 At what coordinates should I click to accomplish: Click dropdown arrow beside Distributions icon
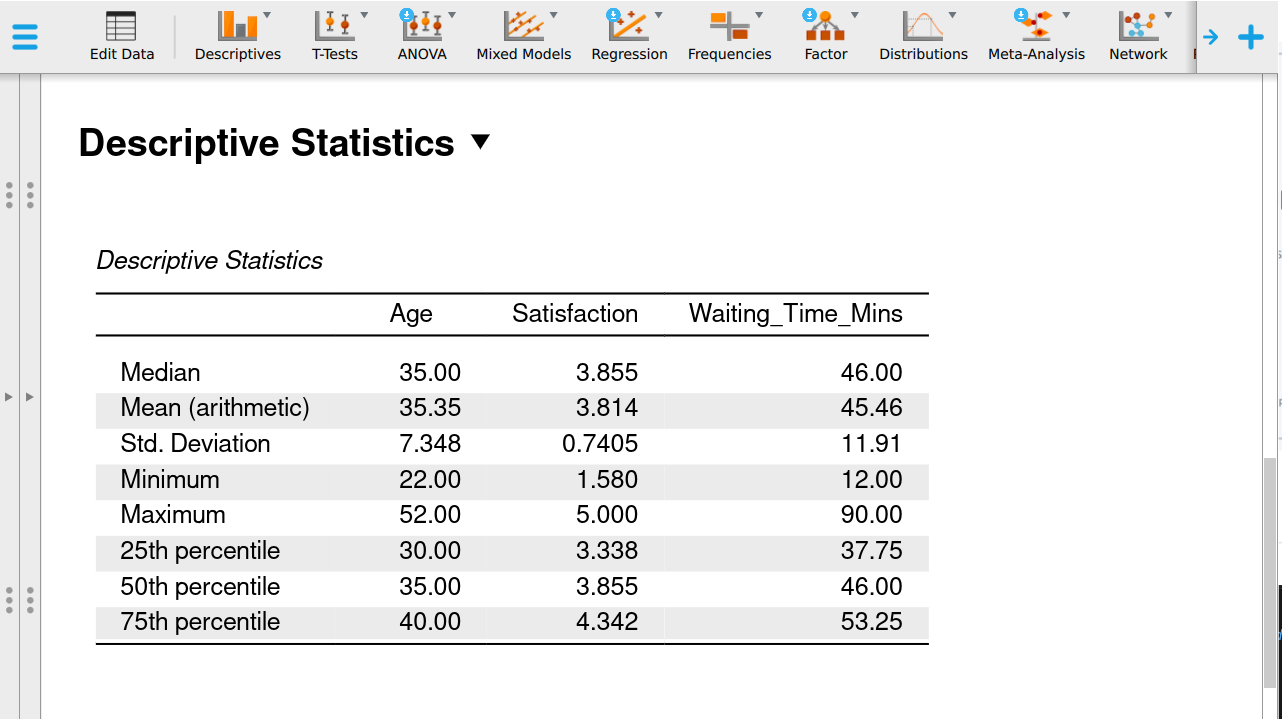(952, 15)
